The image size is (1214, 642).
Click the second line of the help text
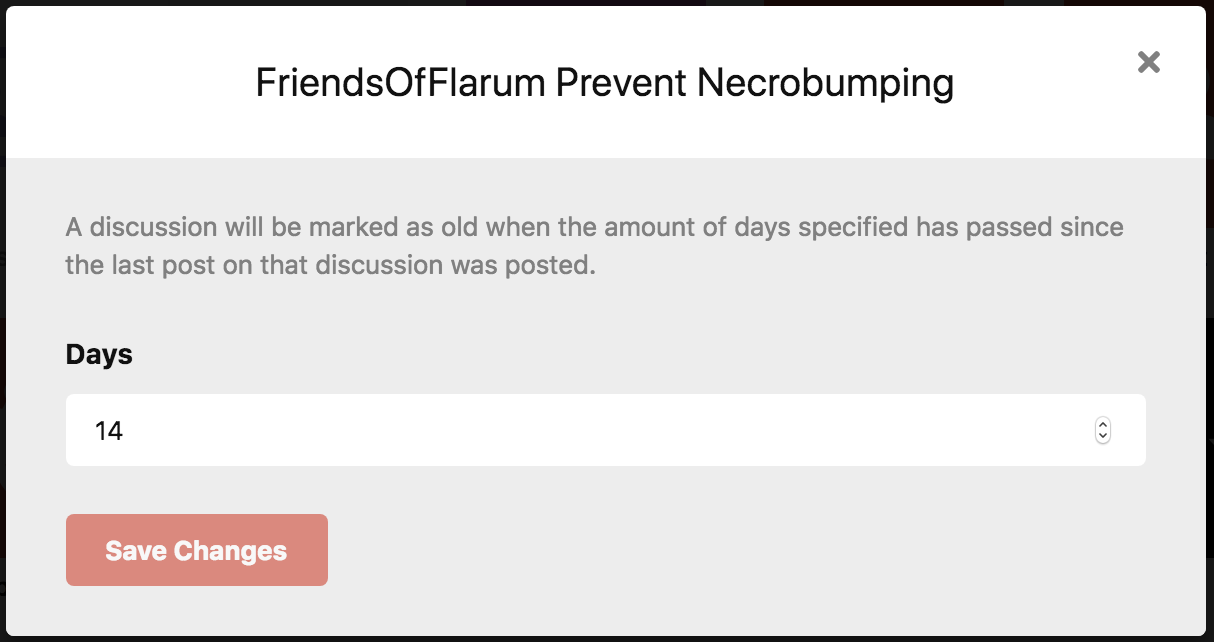[330, 268]
